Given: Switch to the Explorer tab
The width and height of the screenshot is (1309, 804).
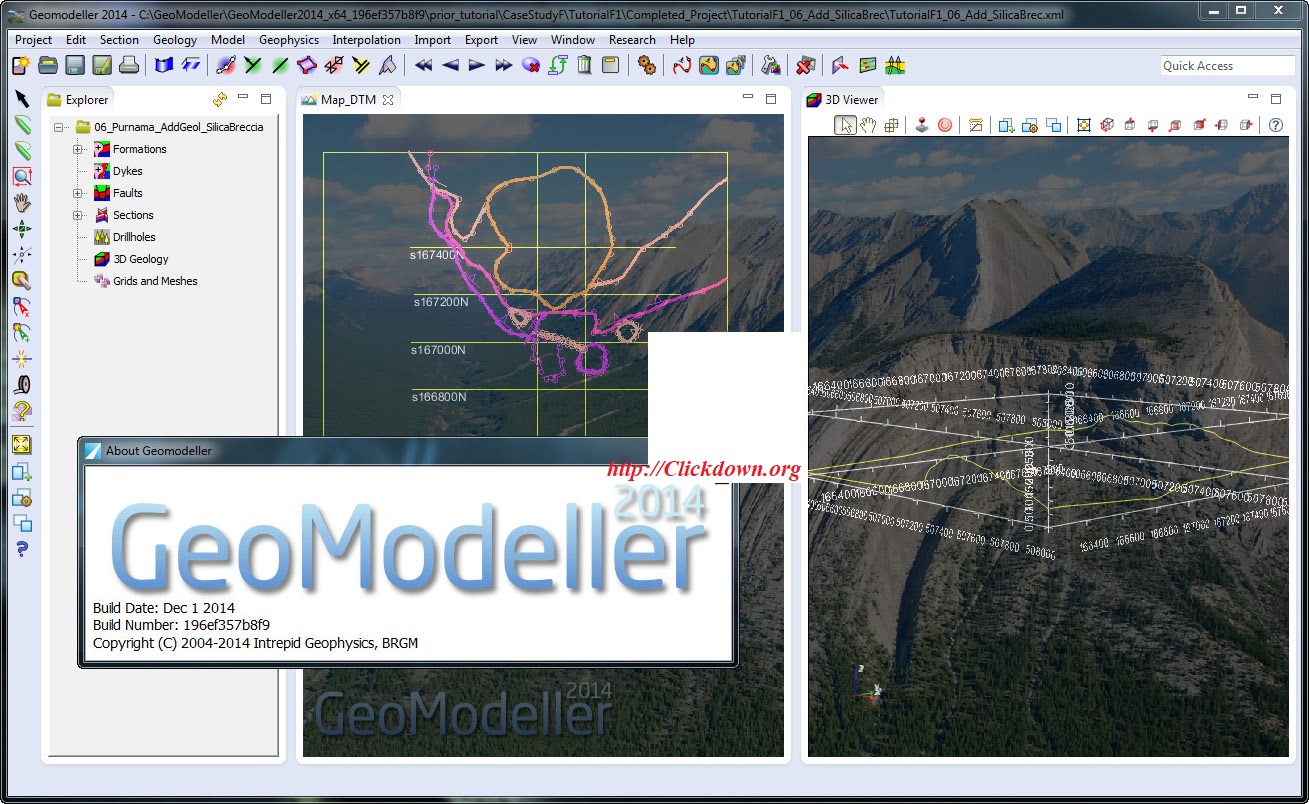Looking at the screenshot, I should click(x=78, y=99).
